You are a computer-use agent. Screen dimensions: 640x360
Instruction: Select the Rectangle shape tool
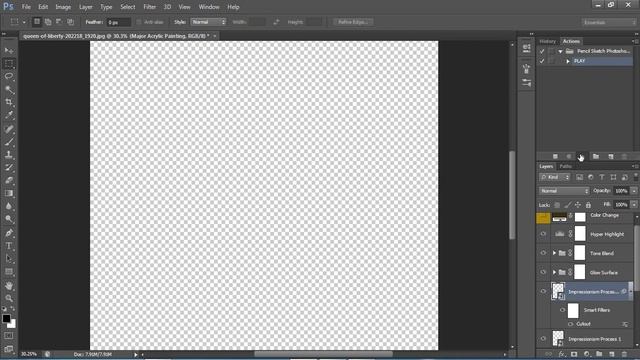tap(9, 272)
